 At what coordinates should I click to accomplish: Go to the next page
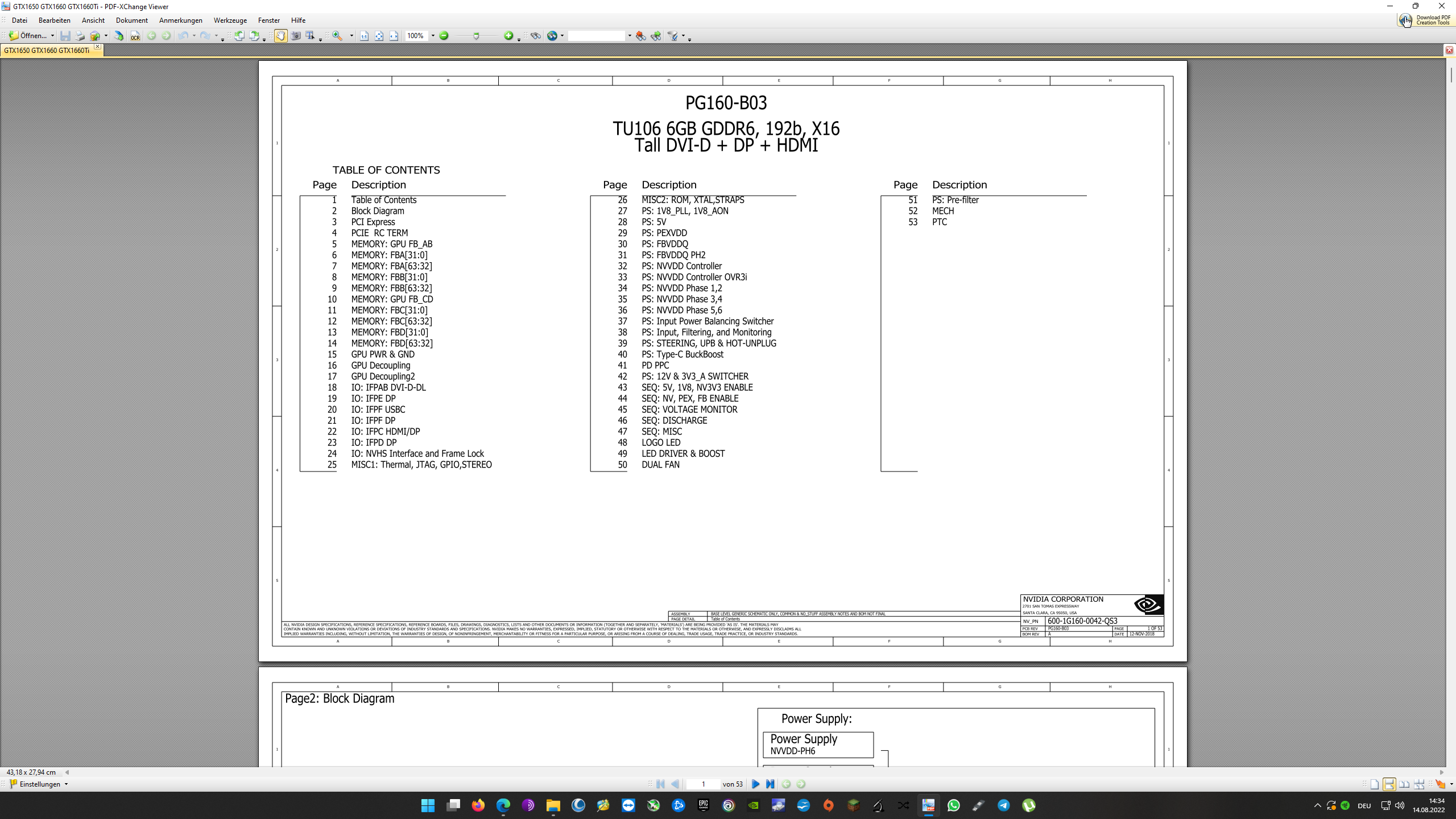pyautogui.click(x=755, y=784)
